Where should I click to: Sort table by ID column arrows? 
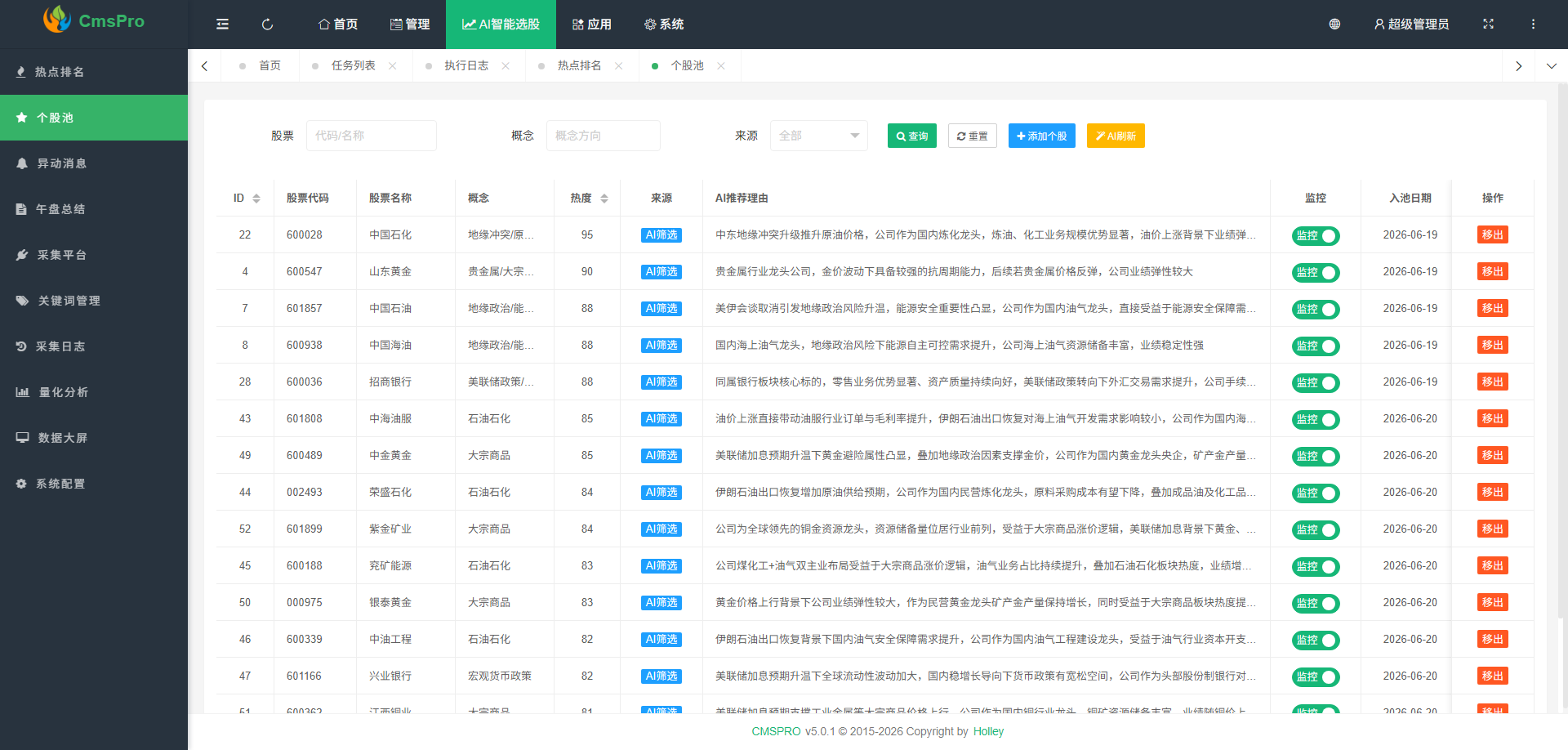256,199
